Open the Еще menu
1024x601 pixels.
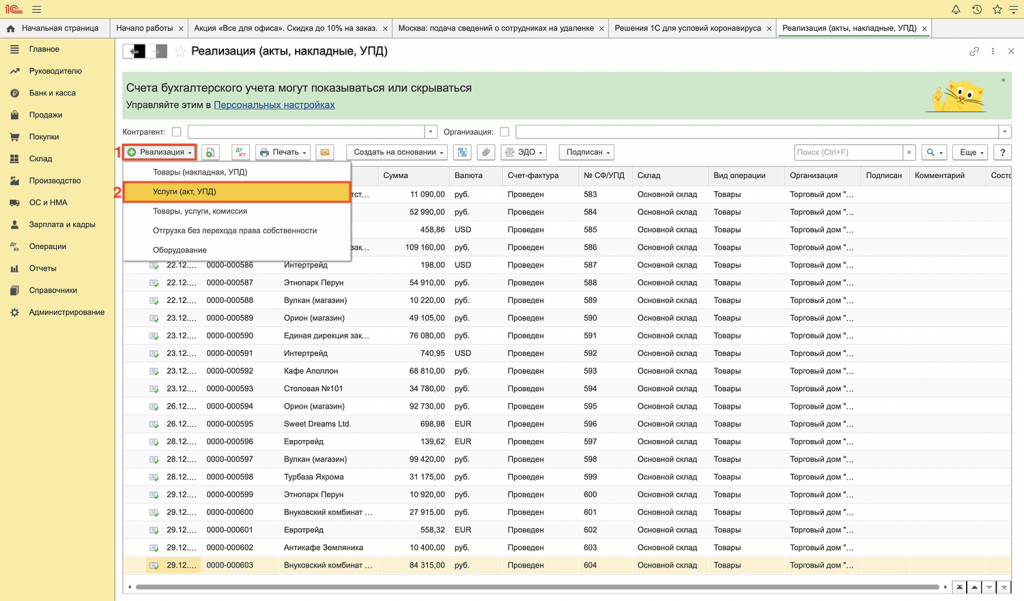pyautogui.click(x=970, y=152)
